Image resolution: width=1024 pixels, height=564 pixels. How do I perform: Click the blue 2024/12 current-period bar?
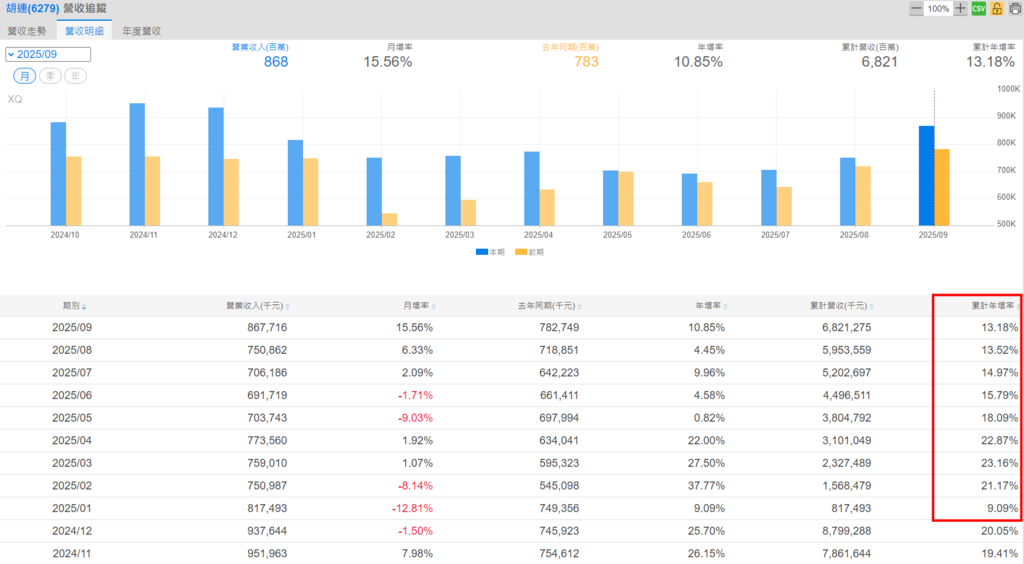point(216,166)
